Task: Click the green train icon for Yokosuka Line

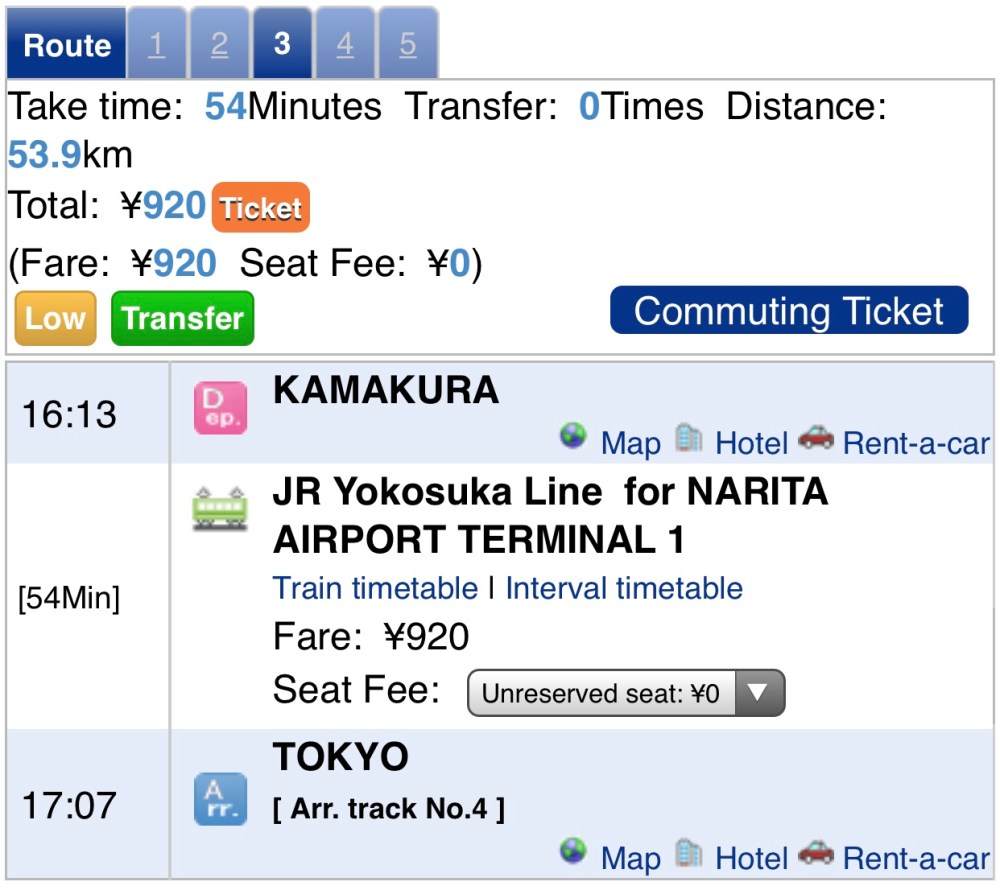Action: coord(220,508)
